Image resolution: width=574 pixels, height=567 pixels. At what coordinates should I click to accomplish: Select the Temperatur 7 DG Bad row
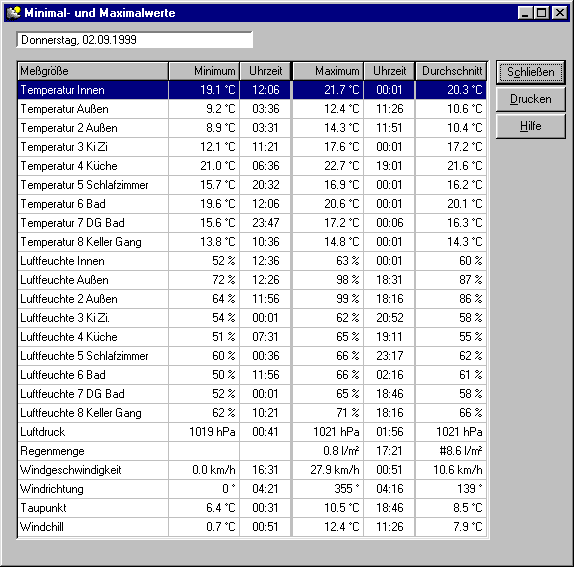pos(252,223)
